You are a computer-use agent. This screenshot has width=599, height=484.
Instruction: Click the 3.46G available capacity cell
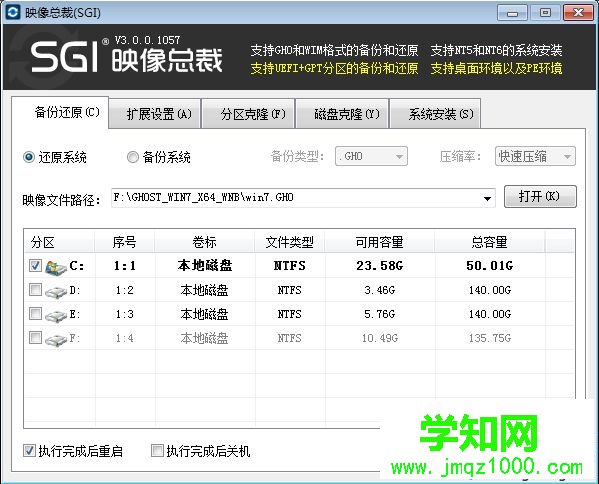pyautogui.click(x=380, y=290)
